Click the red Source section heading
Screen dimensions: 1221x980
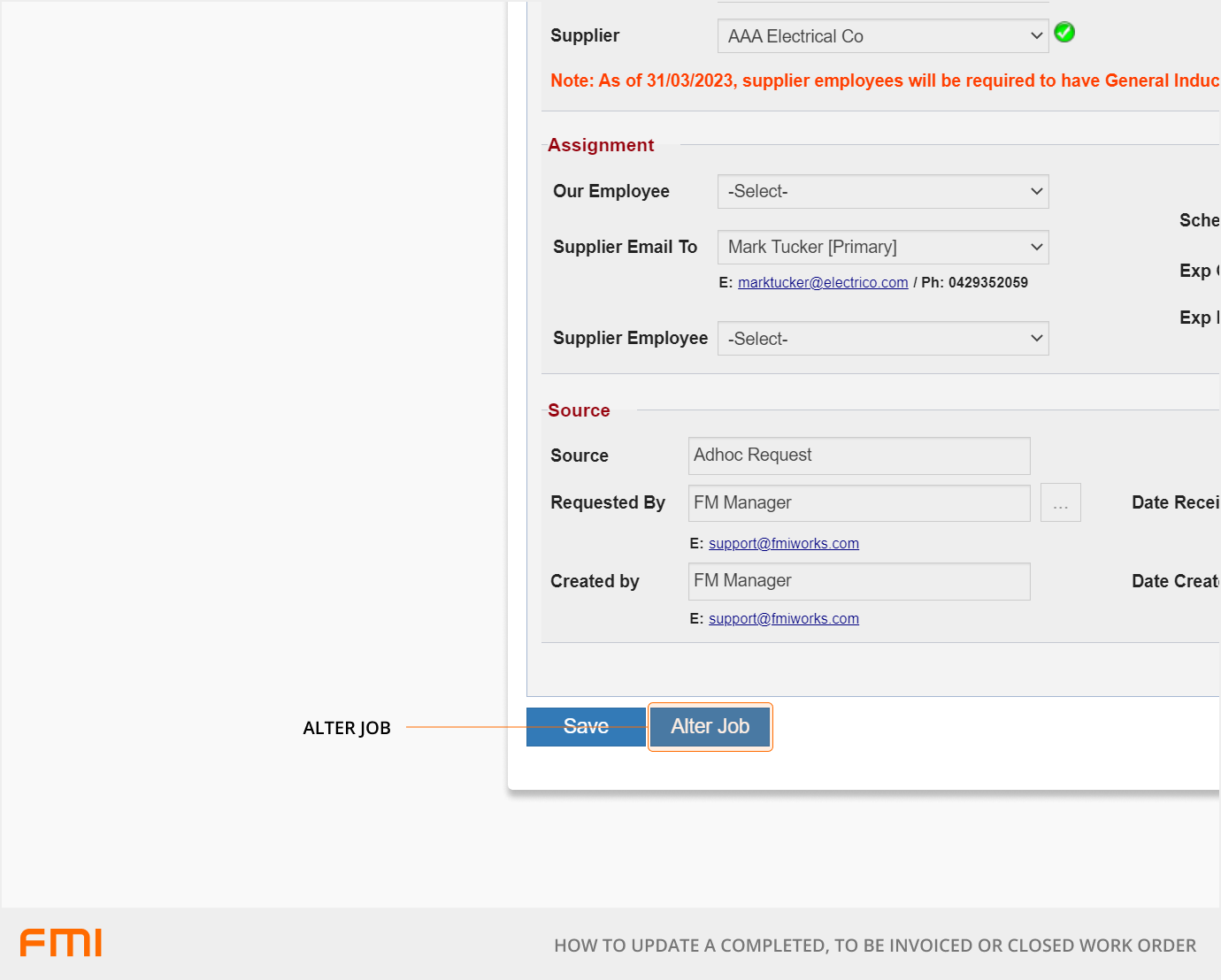tap(579, 410)
